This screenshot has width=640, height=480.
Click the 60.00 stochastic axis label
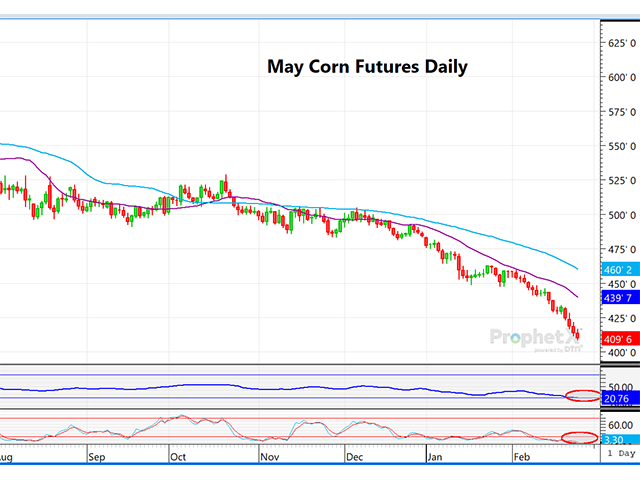[x=620, y=425]
